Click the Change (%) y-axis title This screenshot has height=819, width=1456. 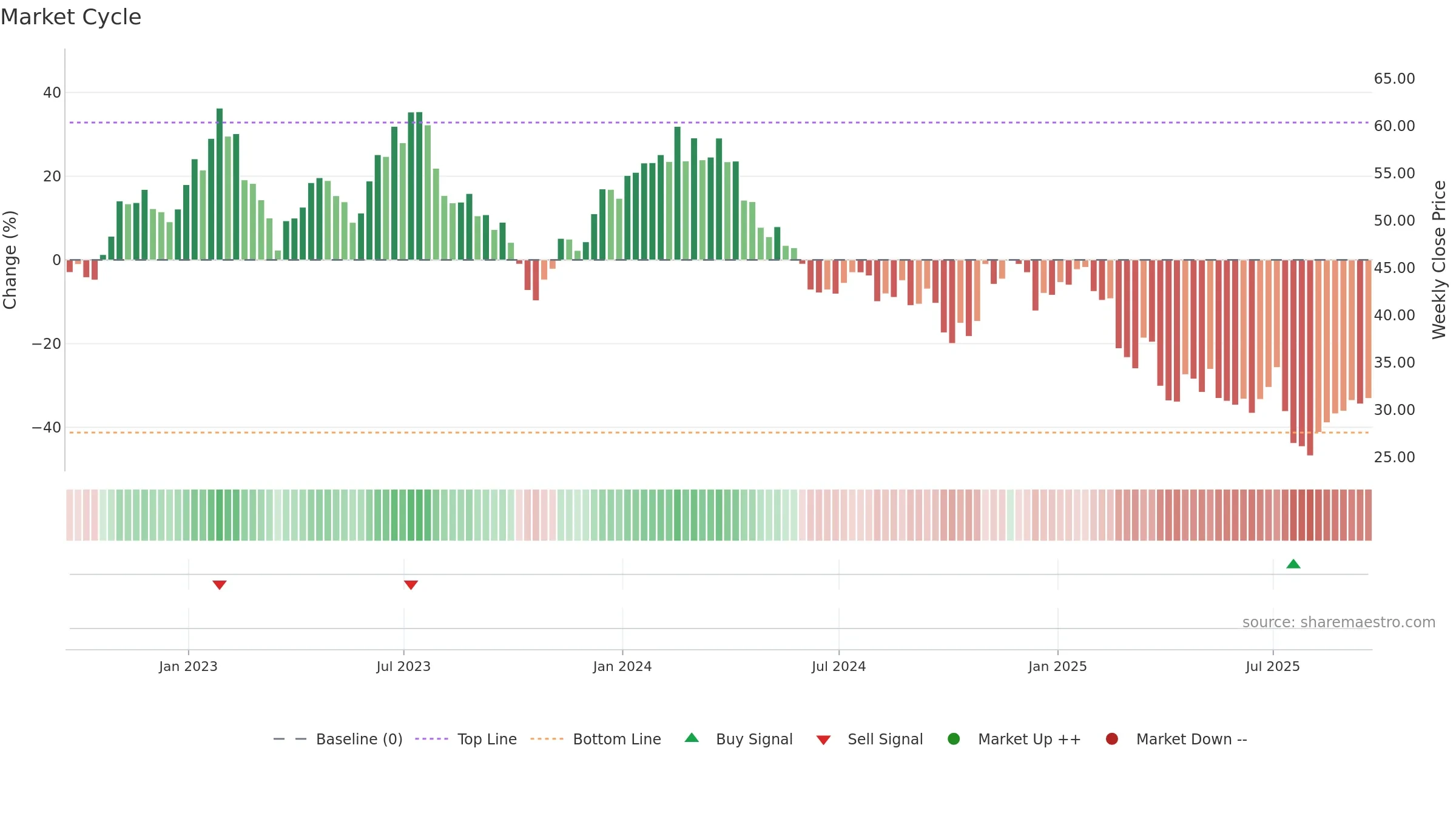(x=10, y=260)
